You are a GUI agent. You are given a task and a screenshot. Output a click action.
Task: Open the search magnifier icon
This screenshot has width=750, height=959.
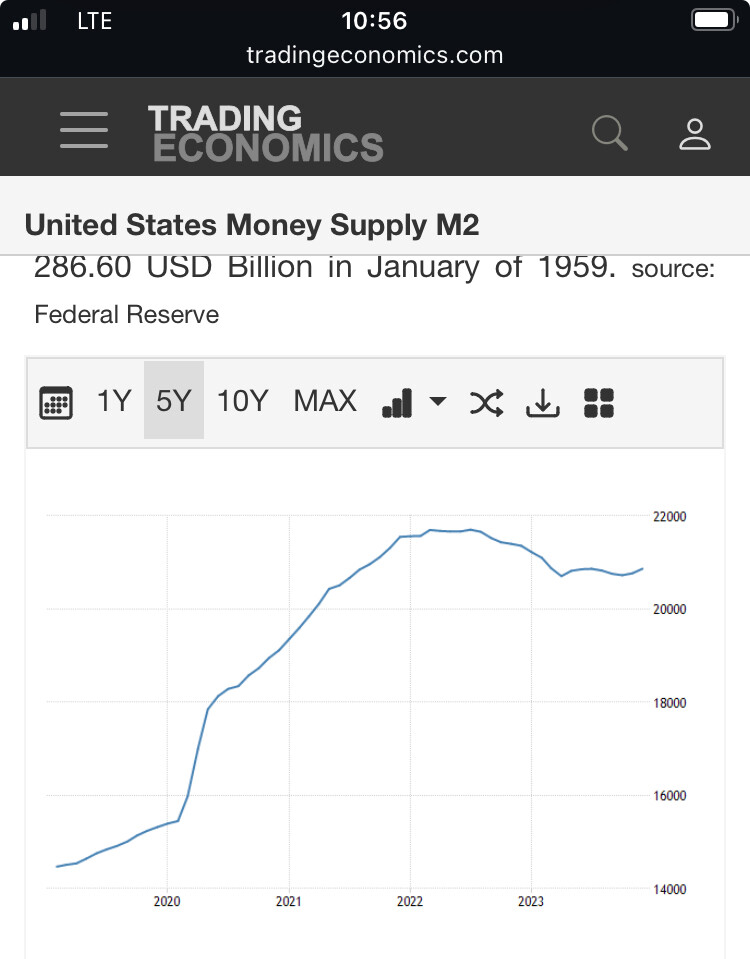pos(609,133)
